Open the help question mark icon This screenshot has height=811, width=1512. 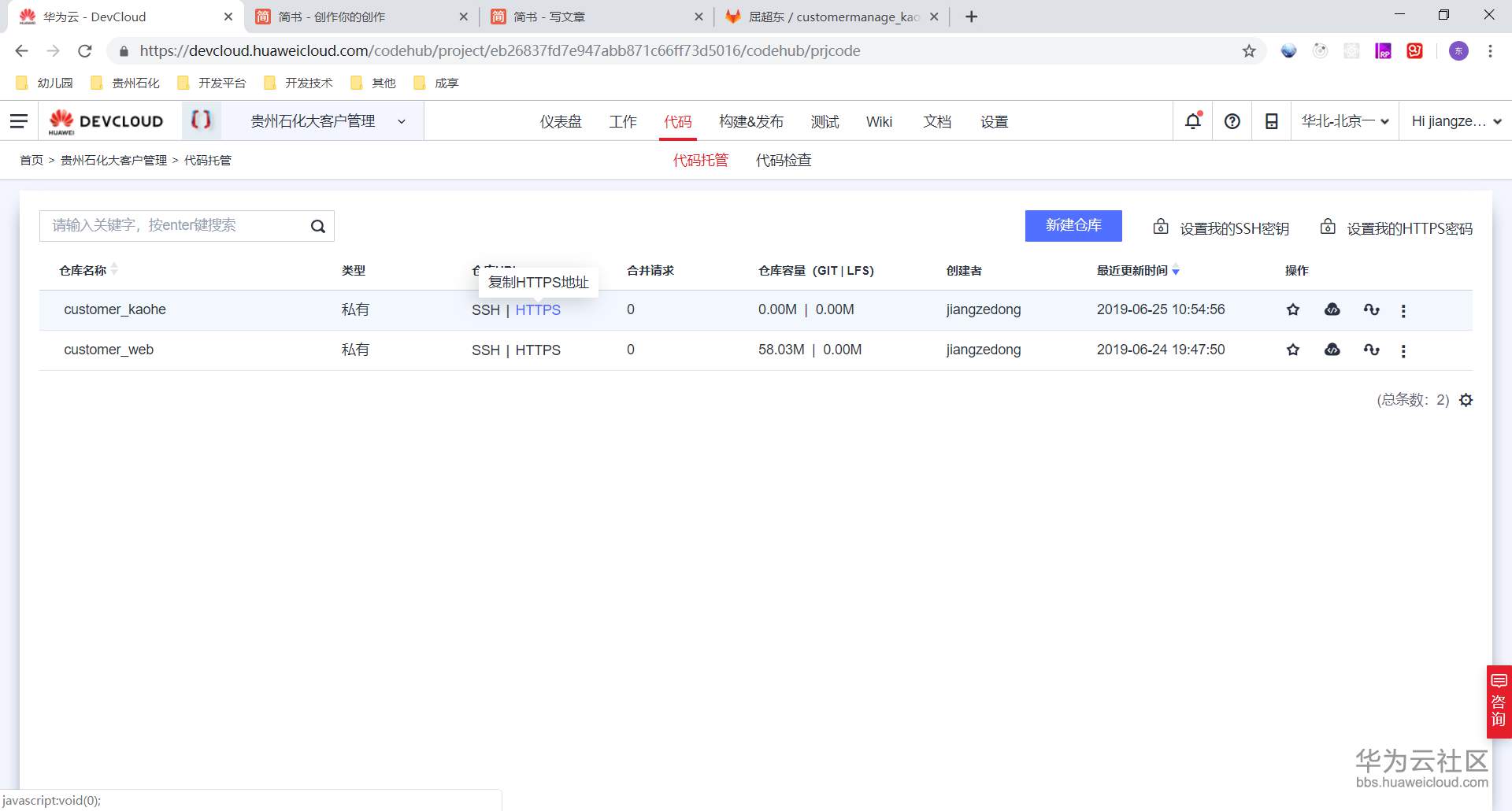(x=1232, y=121)
